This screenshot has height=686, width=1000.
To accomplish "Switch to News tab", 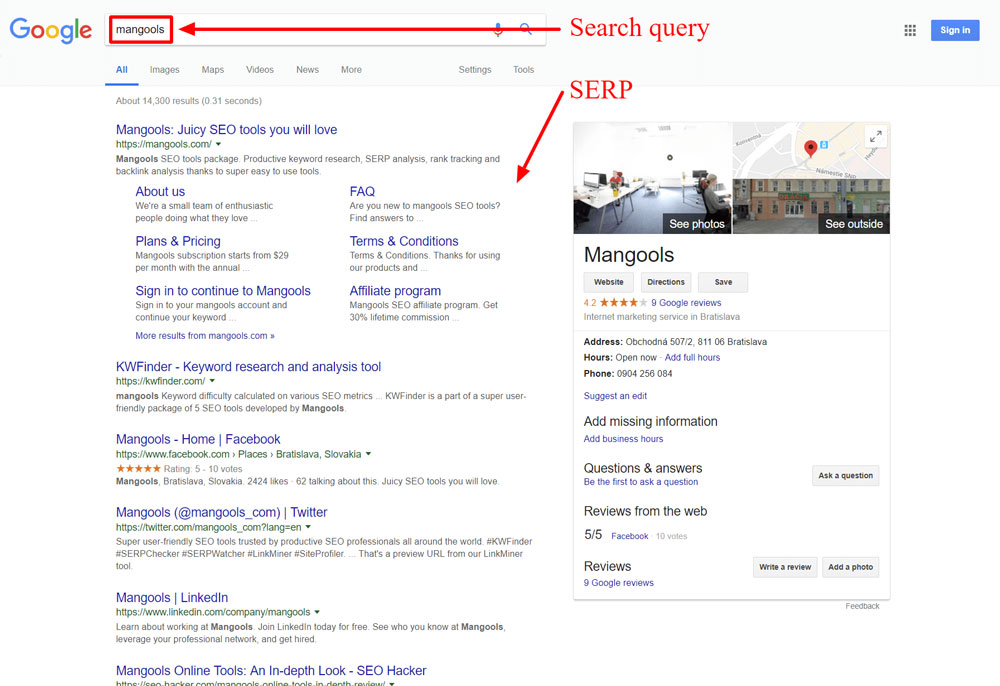I will (307, 70).
